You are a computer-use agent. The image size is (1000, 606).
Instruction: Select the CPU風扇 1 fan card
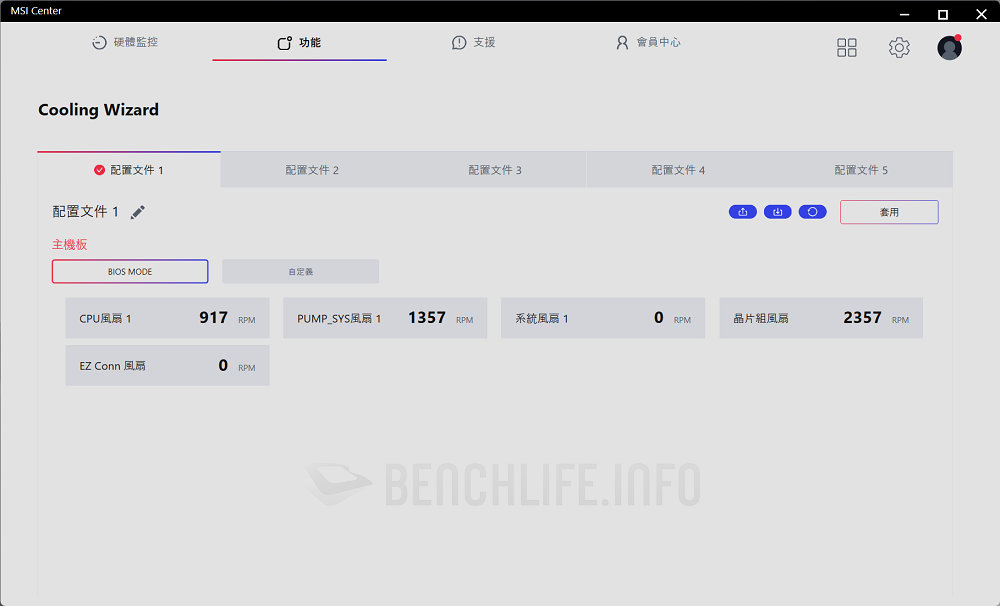pyautogui.click(x=167, y=318)
